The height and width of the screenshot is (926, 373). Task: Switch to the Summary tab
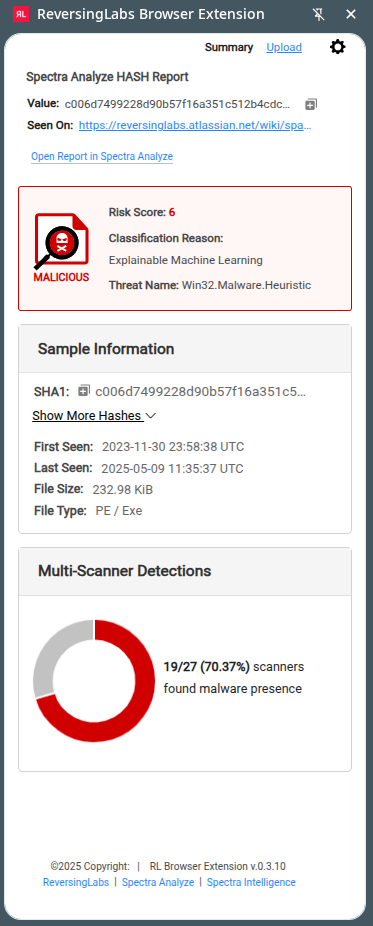tap(229, 47)
